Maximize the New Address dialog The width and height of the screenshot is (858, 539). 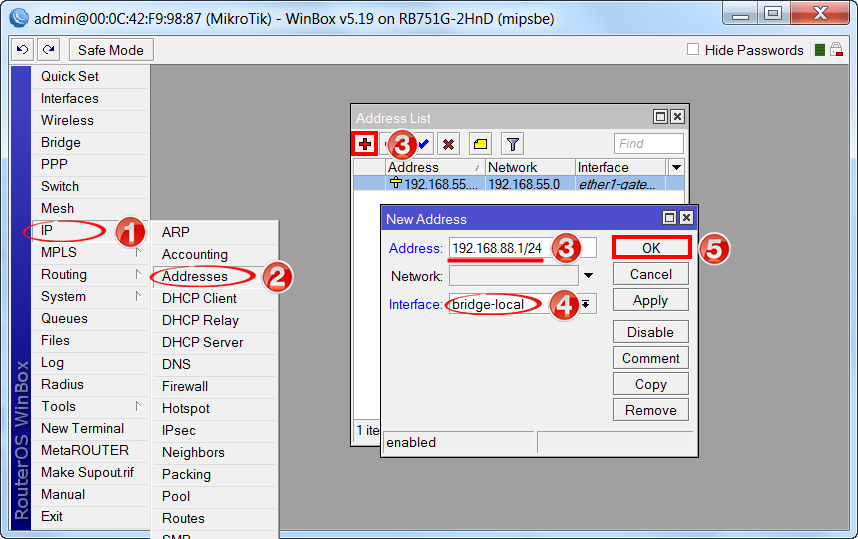tap(669, 218)
